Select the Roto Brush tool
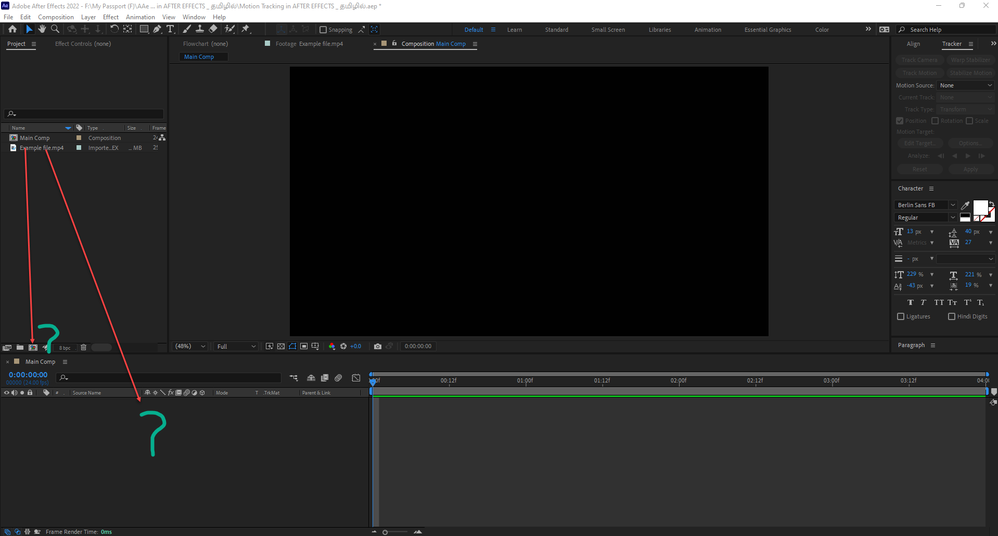Viewport: 998px width, 536px height. point(230,29)
